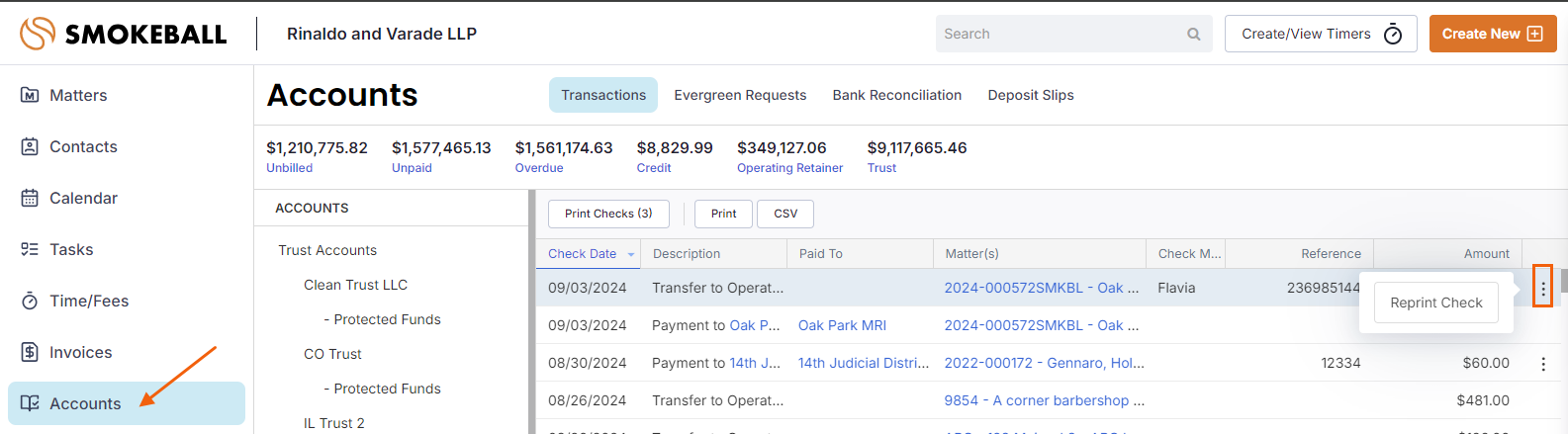The height and width of the screenshot is (434, 1568).
Task: Select Trust Accounts in the accounts tree
Action: click(327, 250)
